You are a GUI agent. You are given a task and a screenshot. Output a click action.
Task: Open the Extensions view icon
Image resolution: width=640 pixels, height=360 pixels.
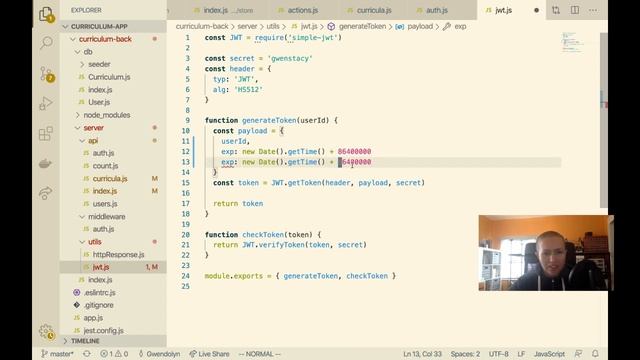tap(46, 133)
